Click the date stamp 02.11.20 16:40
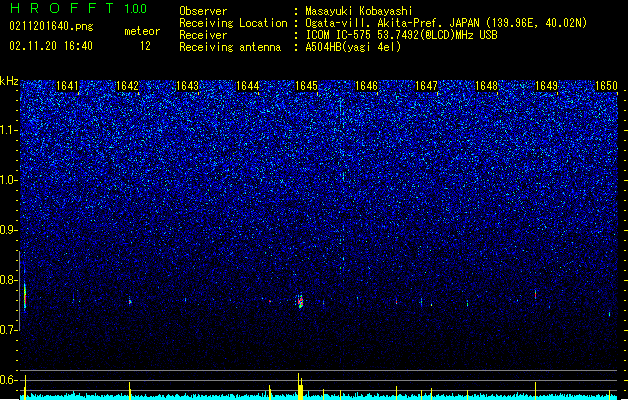The image size is (629, 400). pyautogui.click(x=51, y=45)
